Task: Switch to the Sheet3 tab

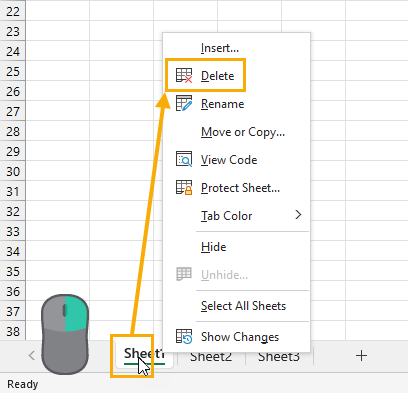Action: [x=279, y=357]
